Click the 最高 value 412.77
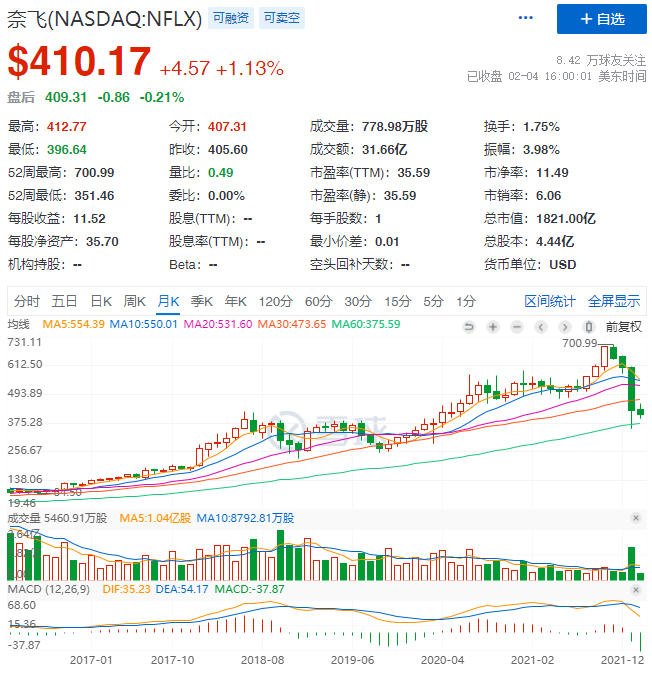 point(67,127)
